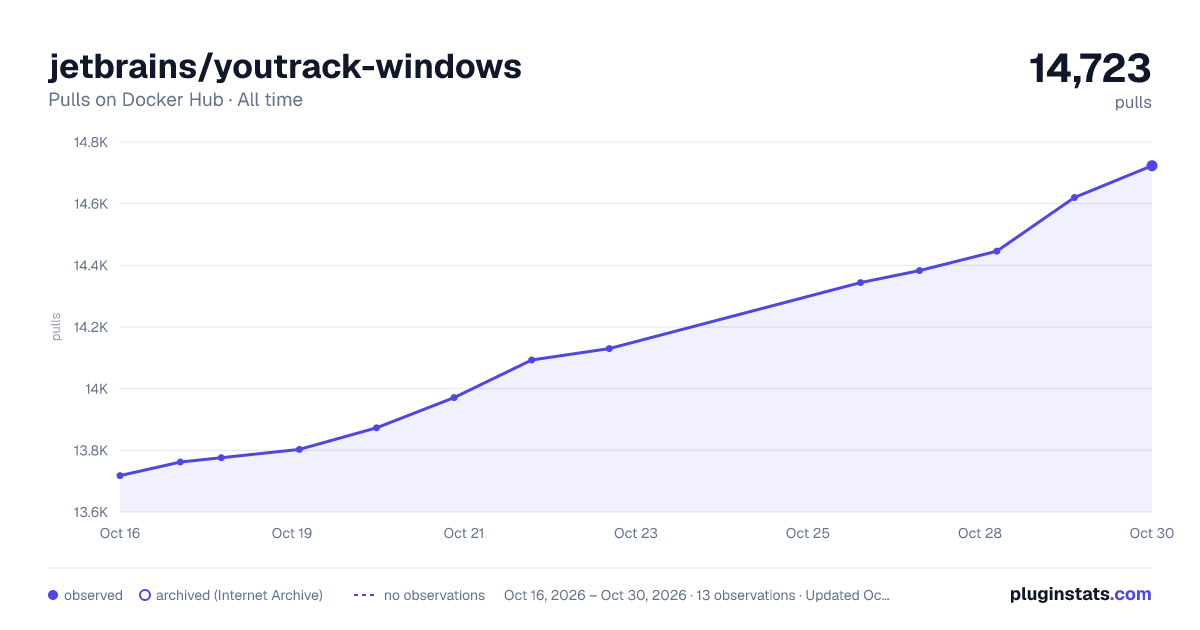1200x630 pixels.
Task: Click the data point just above 14K after Oct 21
Action: (x=532, y=360)
